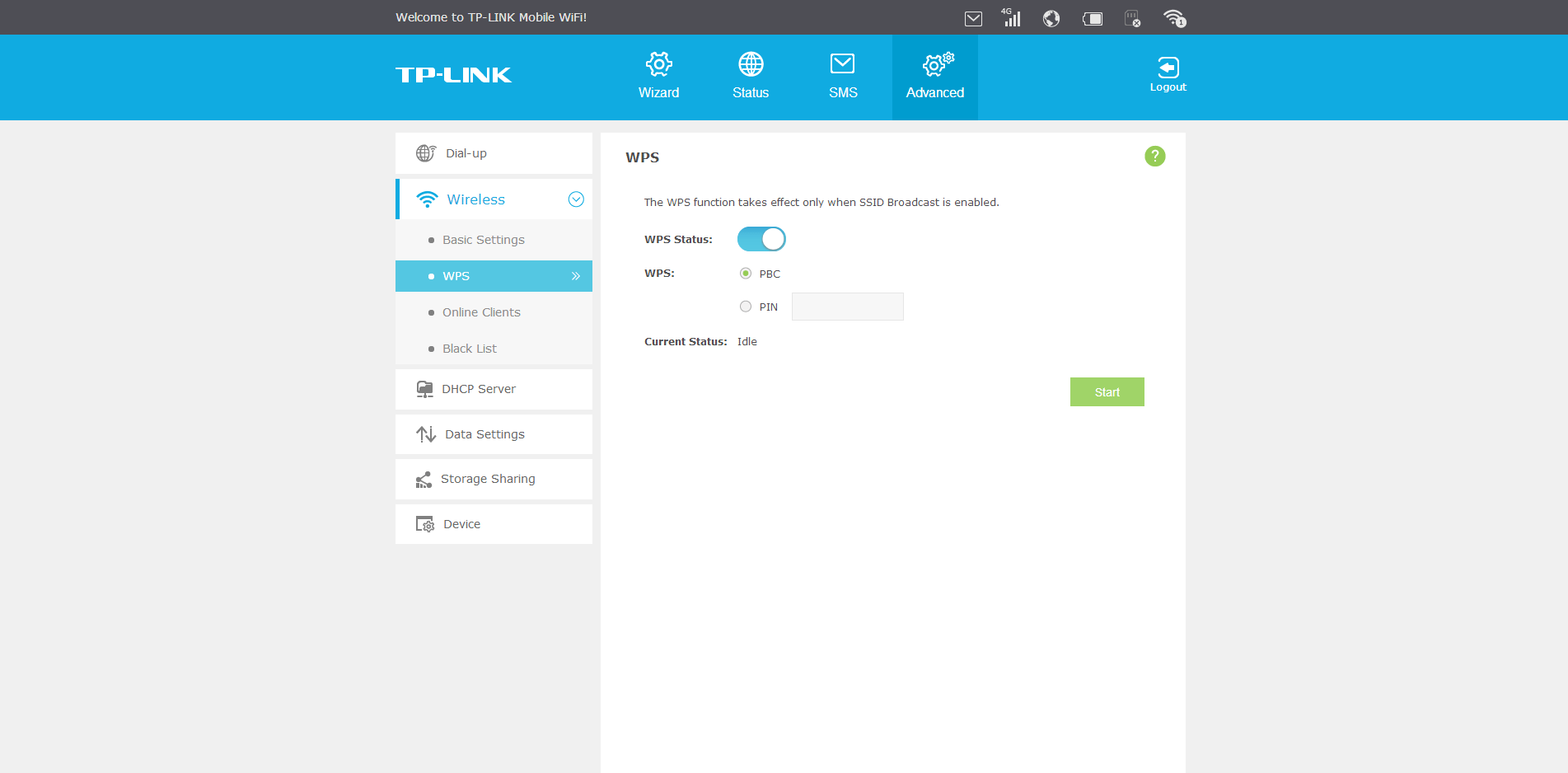Switch to the Status tab

[750, 76]
